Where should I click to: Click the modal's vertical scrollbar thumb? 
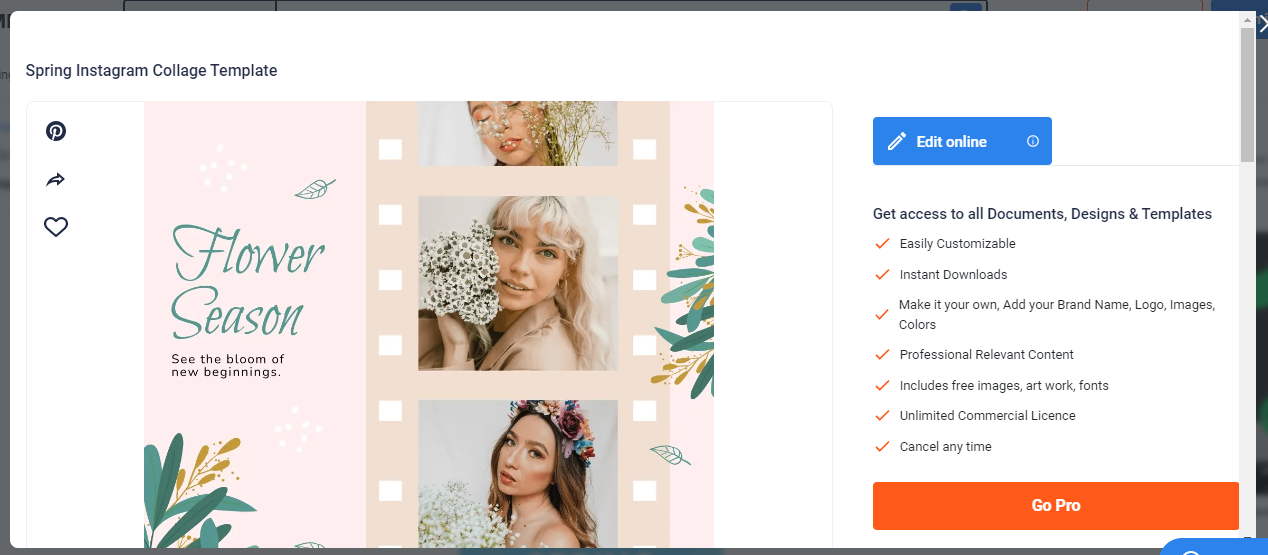click(1246, 95)
